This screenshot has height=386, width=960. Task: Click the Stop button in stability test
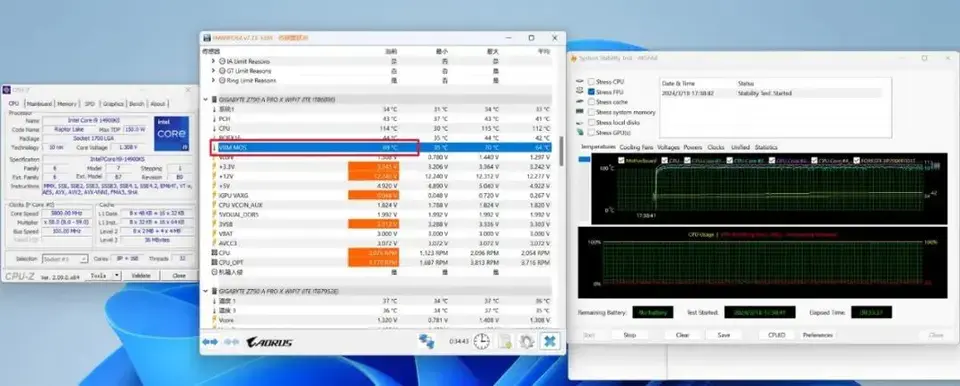pos(629,335)
